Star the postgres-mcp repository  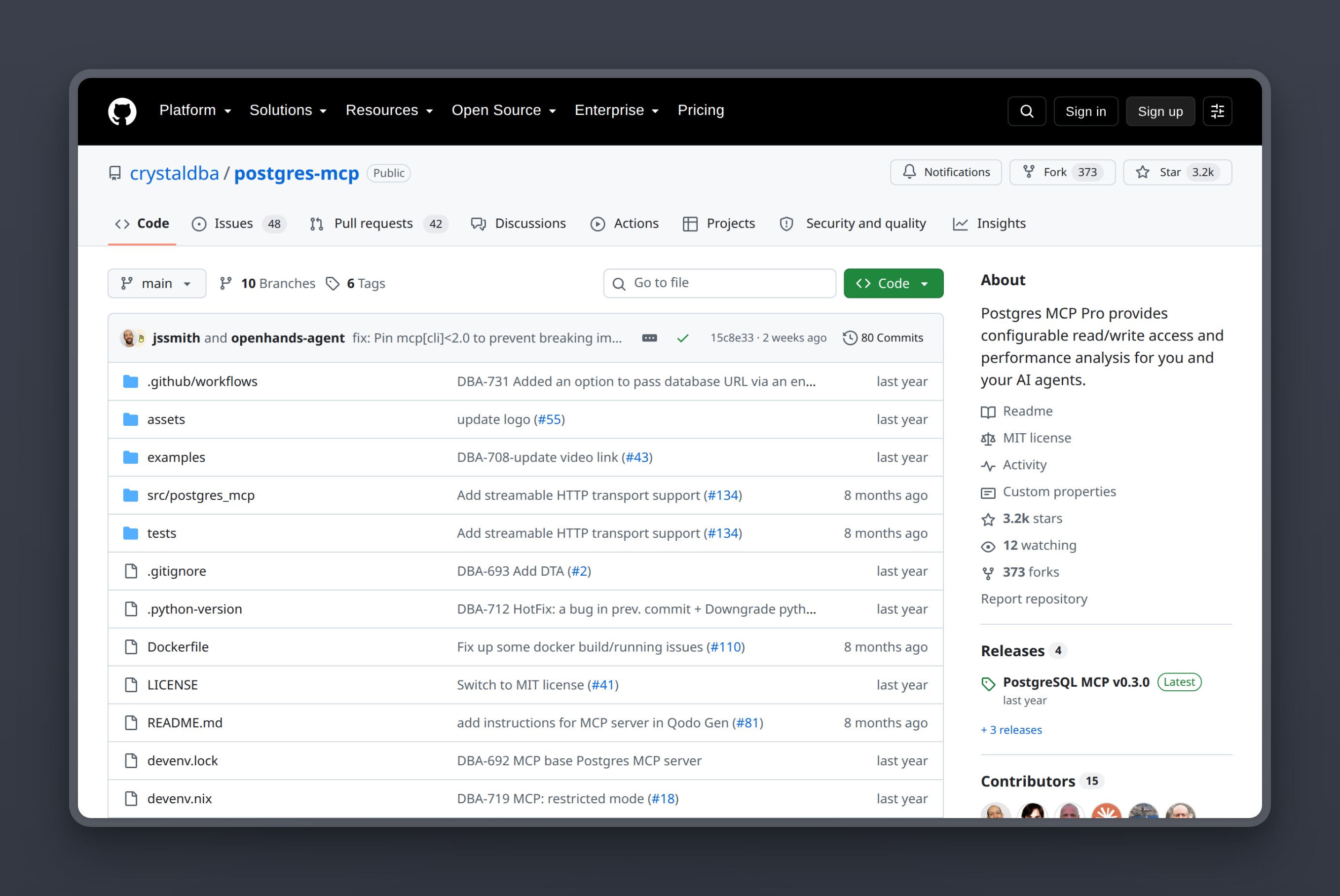[x=1177, y=172]
